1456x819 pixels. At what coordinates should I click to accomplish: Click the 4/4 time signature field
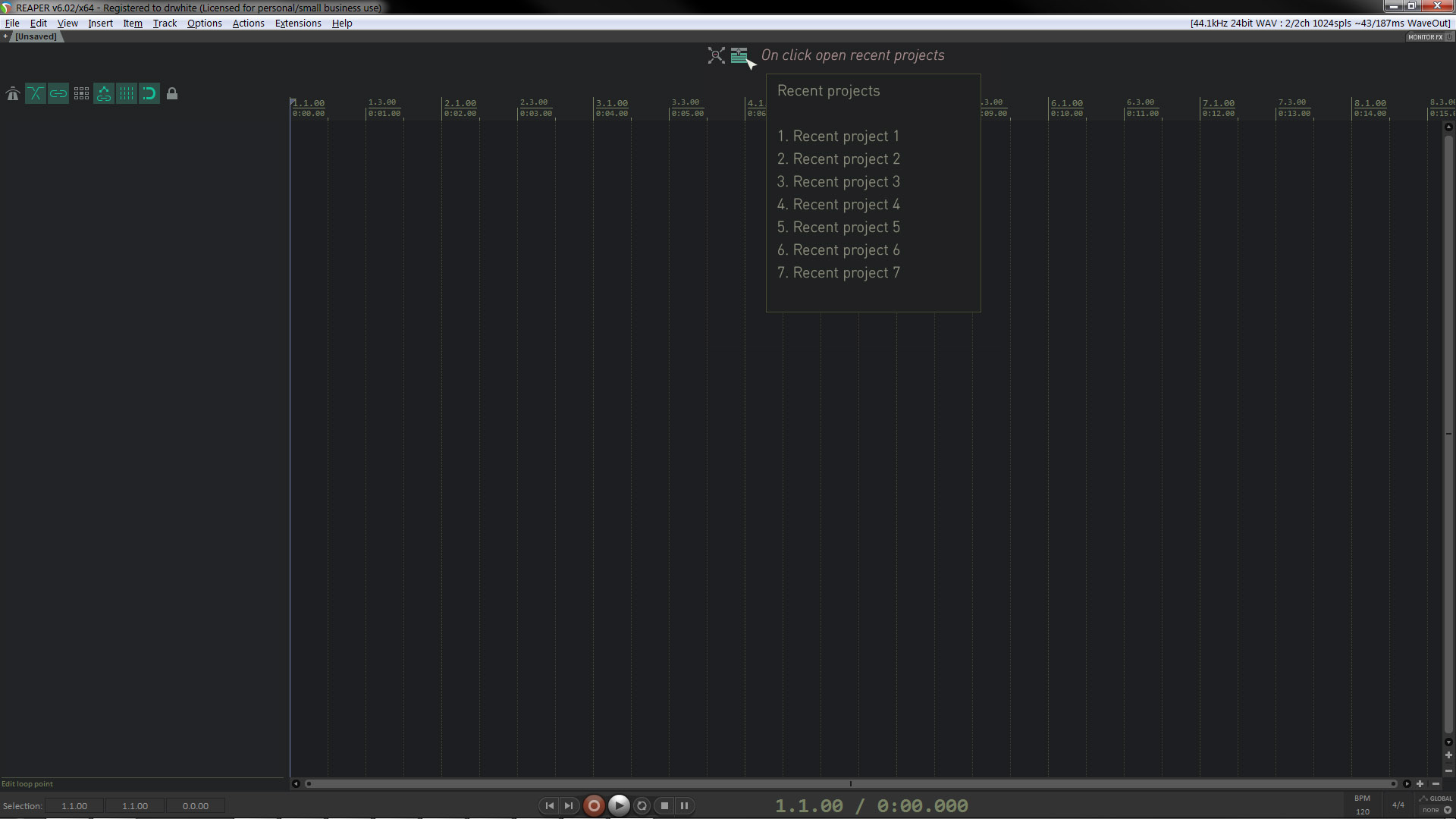point(1398,805)
